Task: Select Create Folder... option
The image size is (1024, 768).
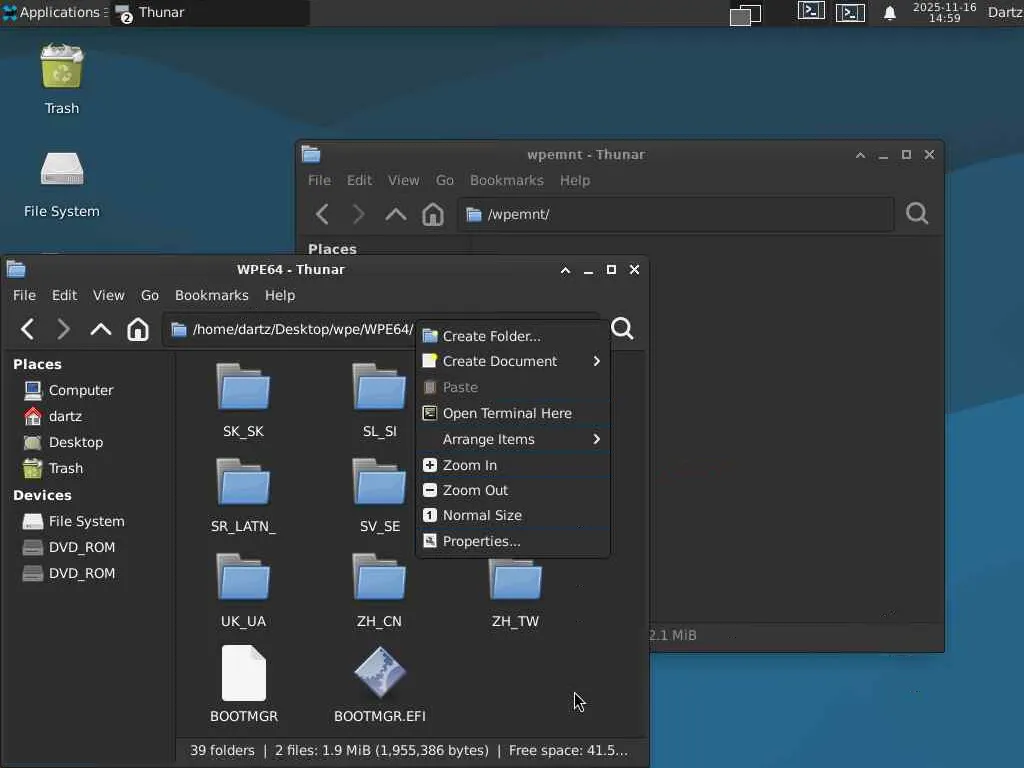Action: (491, 336)
